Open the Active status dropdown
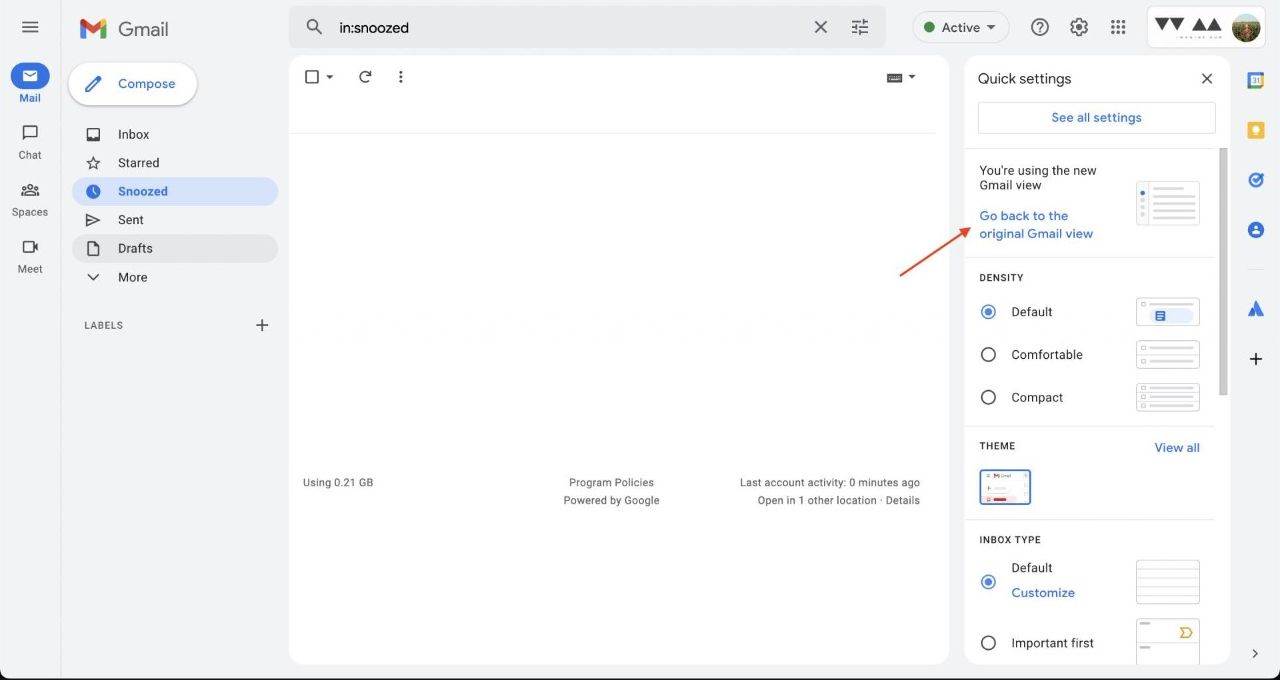 click(x=959, y=26)
